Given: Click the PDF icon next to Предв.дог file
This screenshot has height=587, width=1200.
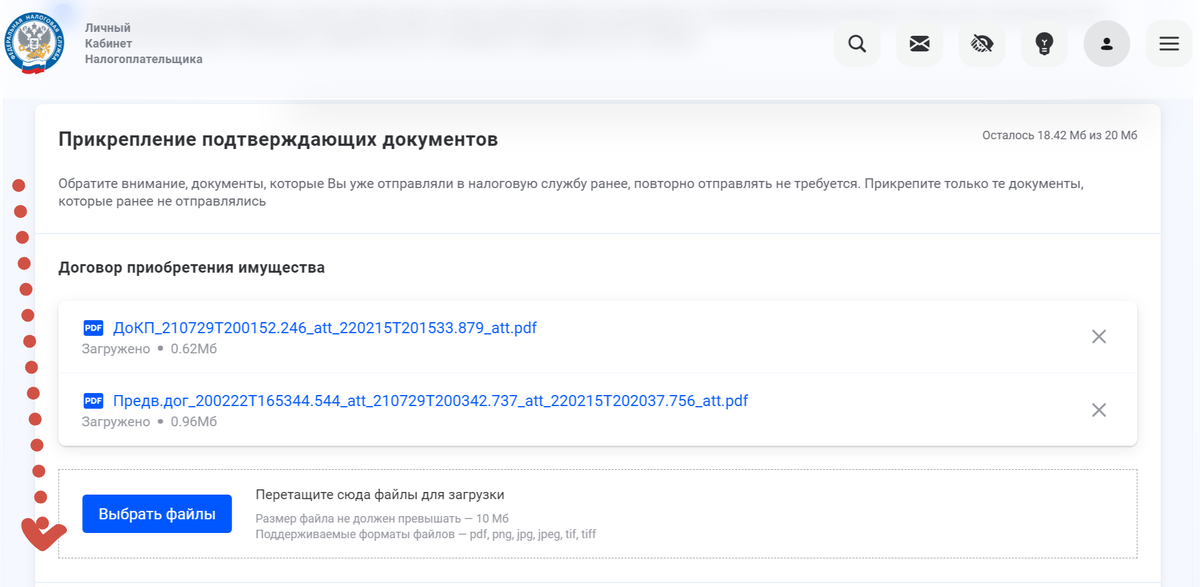Looking at the screenshot, I should 93,400.
